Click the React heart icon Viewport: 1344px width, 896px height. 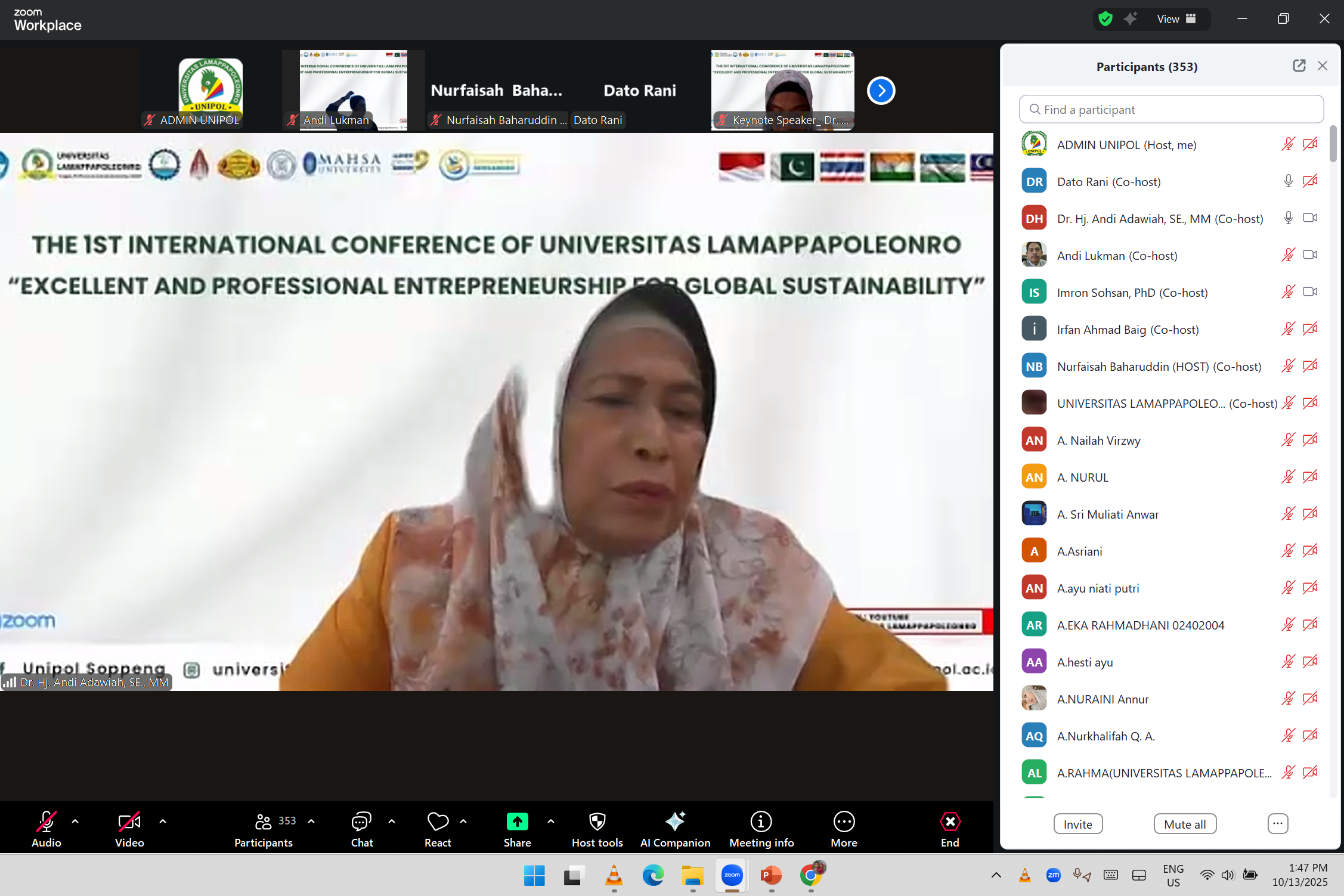pos(438,823)
